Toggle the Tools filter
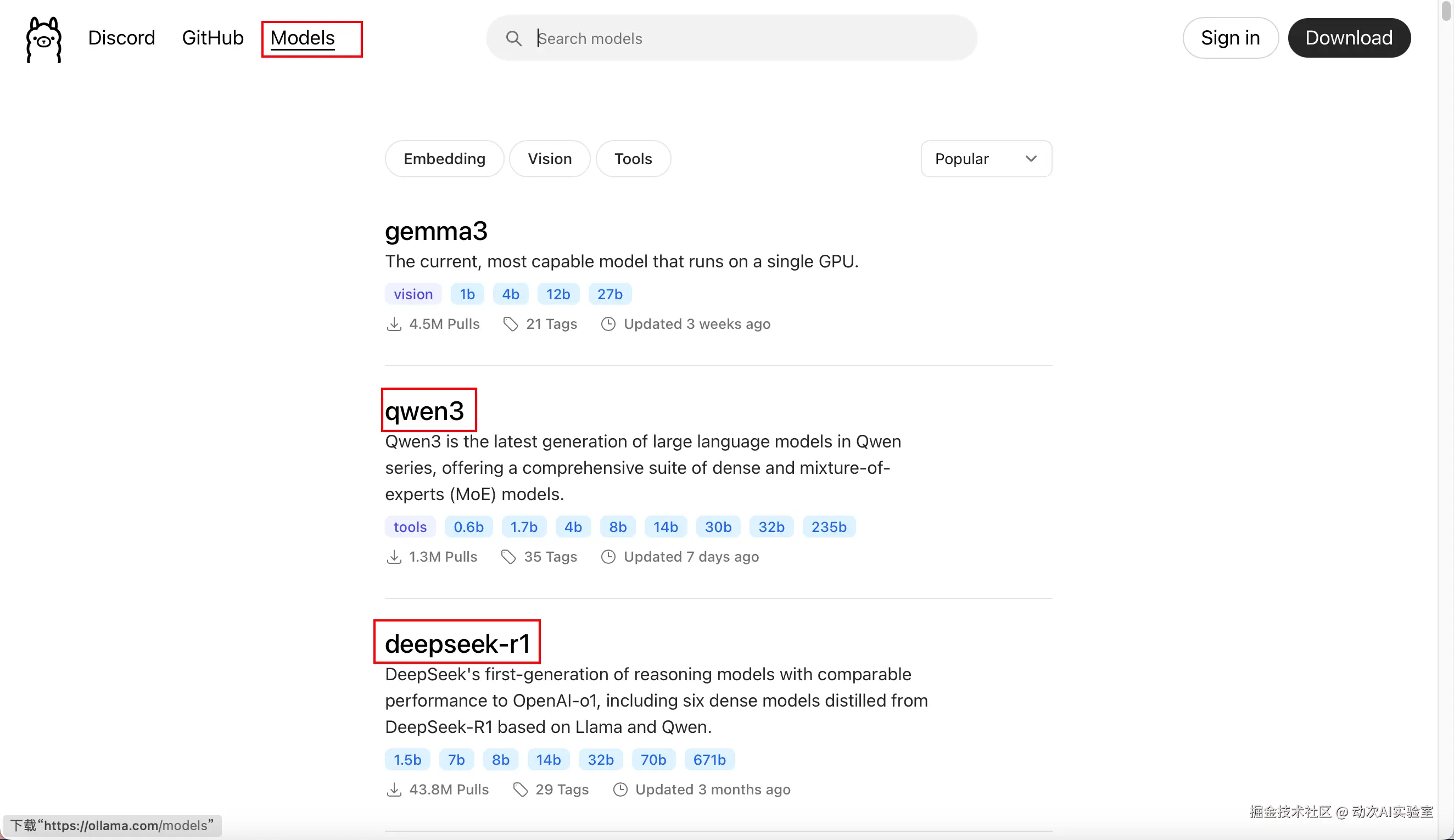This screenshot has width=1454, height=840. [x=633, y=159]
